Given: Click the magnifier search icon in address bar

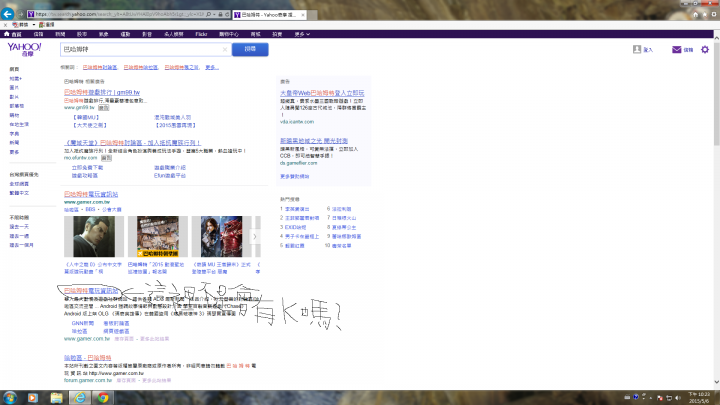Looking at the screenshot, I should (x=208, y=14).
